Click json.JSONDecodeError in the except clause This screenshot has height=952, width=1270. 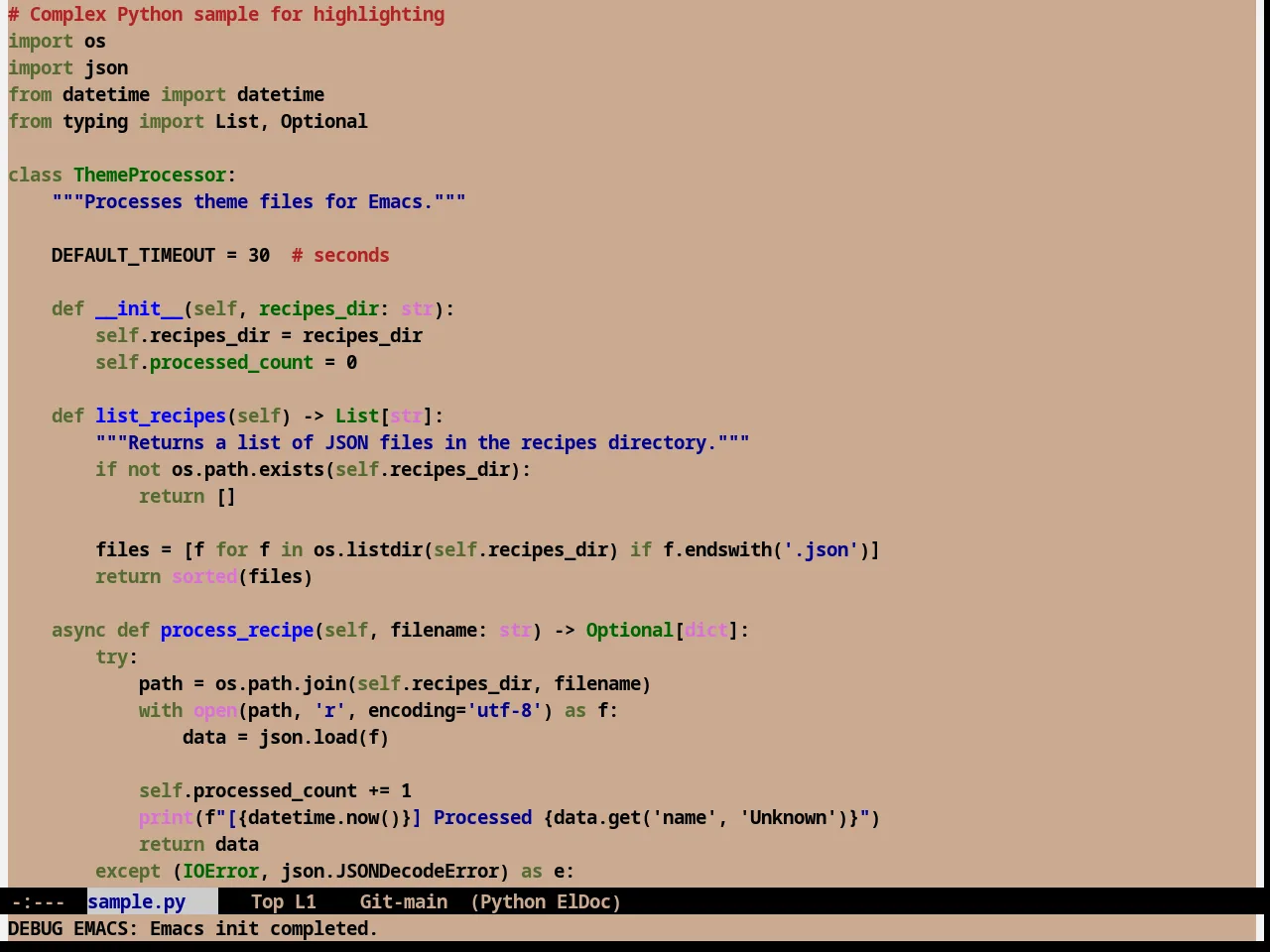click(390, 871)
